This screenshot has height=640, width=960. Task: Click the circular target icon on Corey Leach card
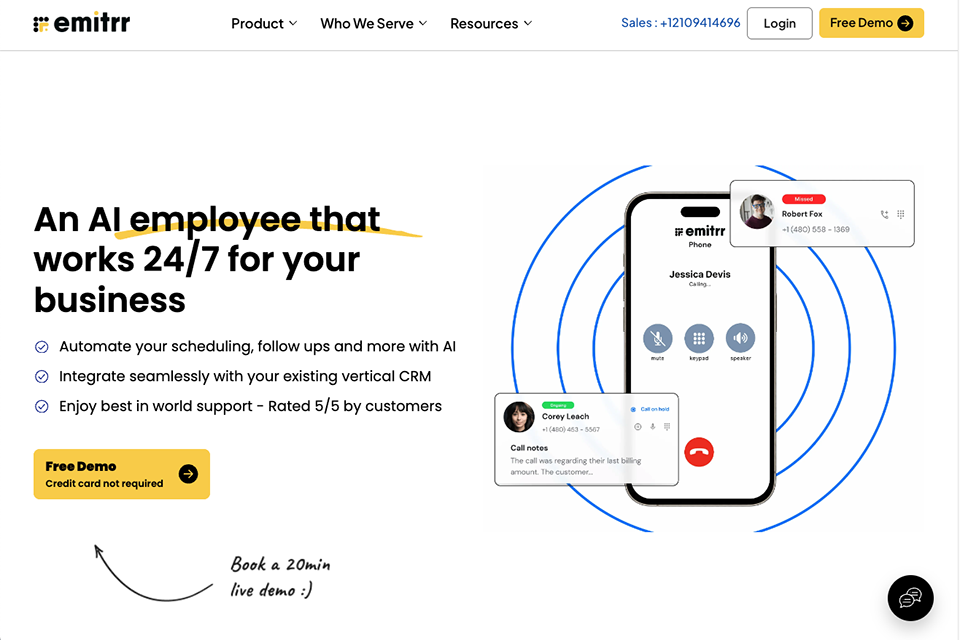point(638,426)
